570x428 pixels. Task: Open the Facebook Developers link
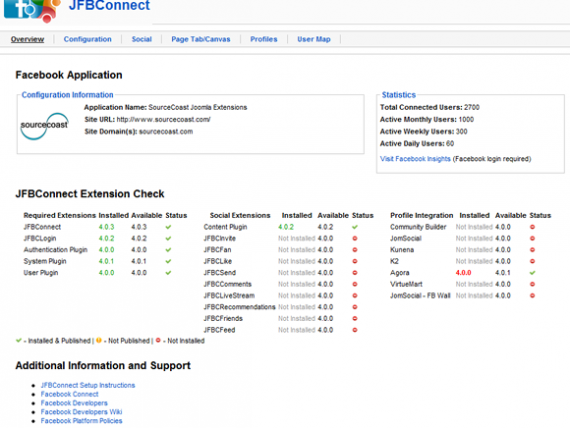pyautogui.click(x=74, y=403)
